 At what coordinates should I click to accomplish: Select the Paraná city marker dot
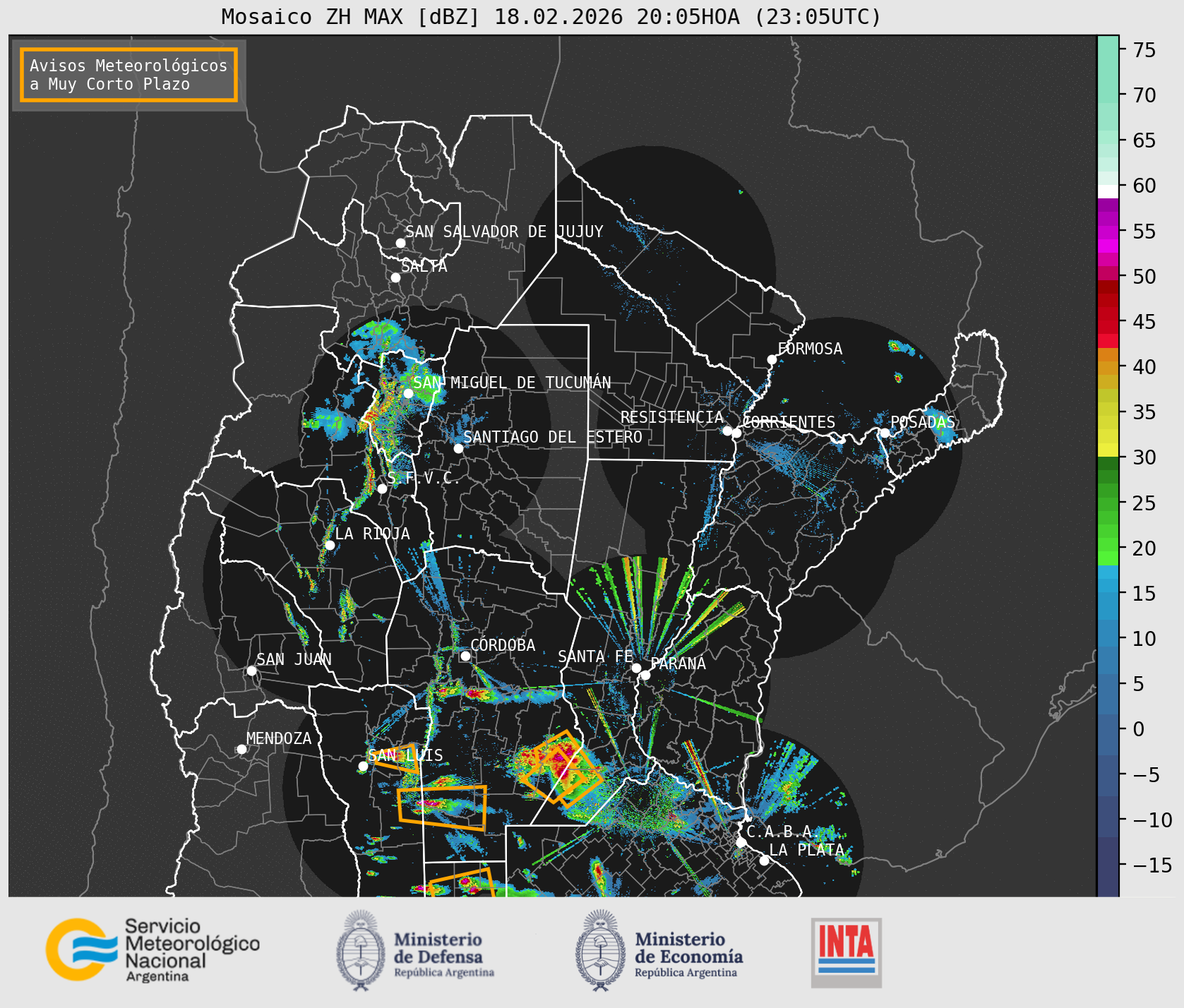point(645,676)
